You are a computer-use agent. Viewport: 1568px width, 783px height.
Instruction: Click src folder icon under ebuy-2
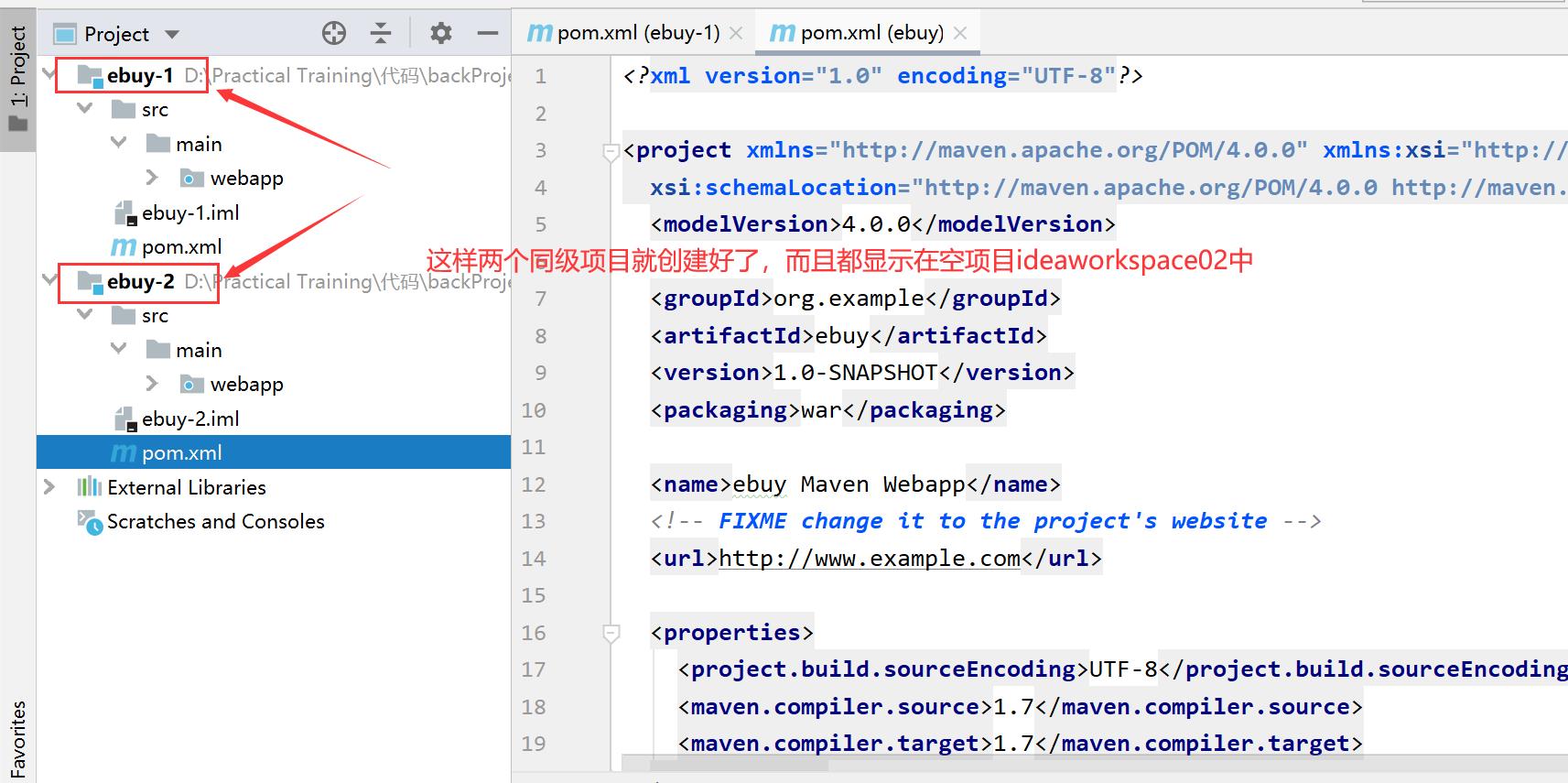[124, 316]
